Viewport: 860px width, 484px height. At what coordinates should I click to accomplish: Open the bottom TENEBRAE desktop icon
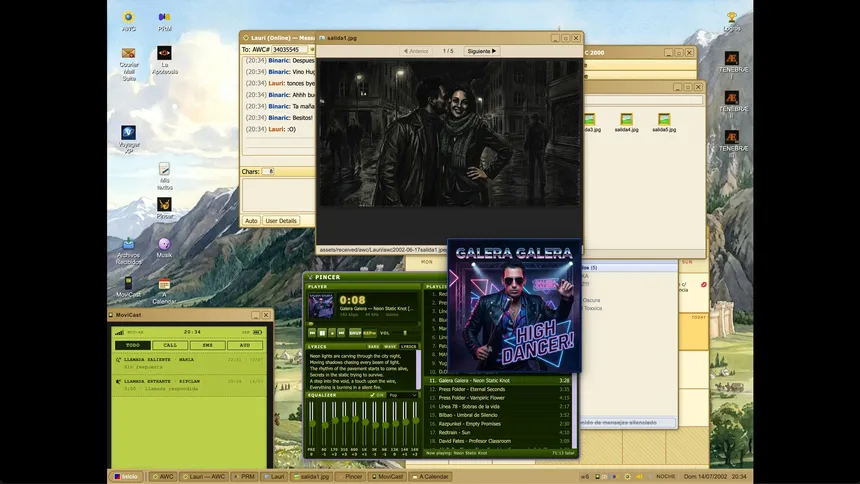point(733,142)
